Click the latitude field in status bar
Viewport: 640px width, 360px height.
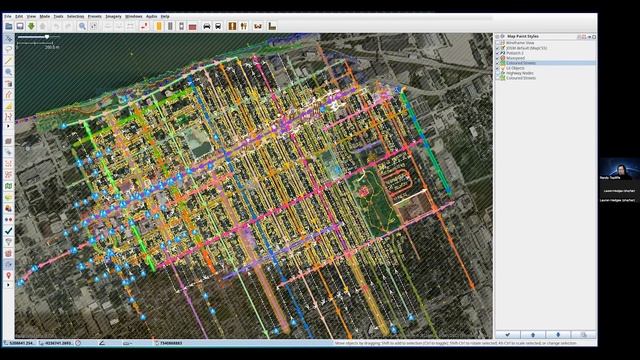(x=20, y=343)
